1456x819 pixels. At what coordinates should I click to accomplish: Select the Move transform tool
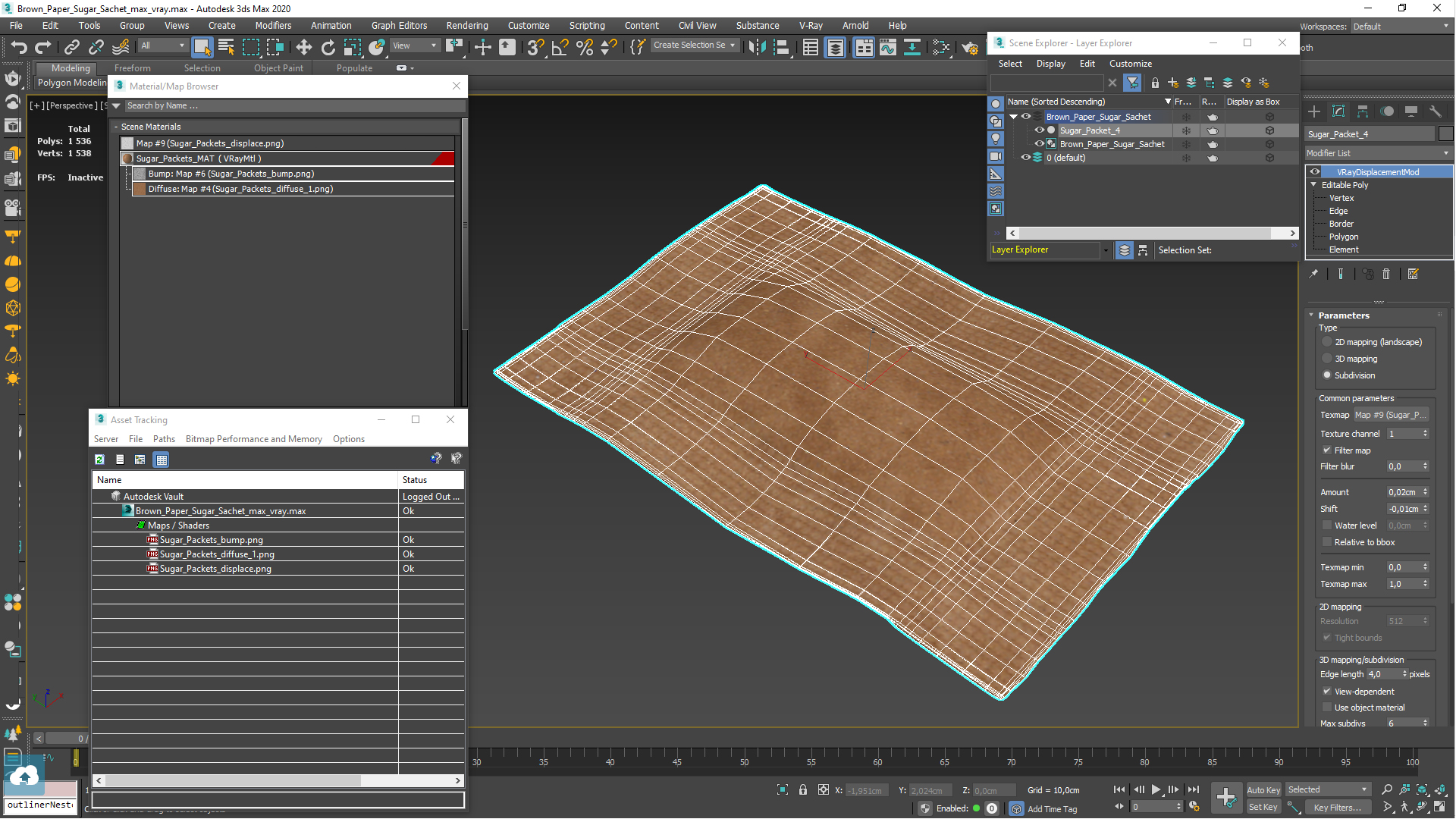coord(303,48)
